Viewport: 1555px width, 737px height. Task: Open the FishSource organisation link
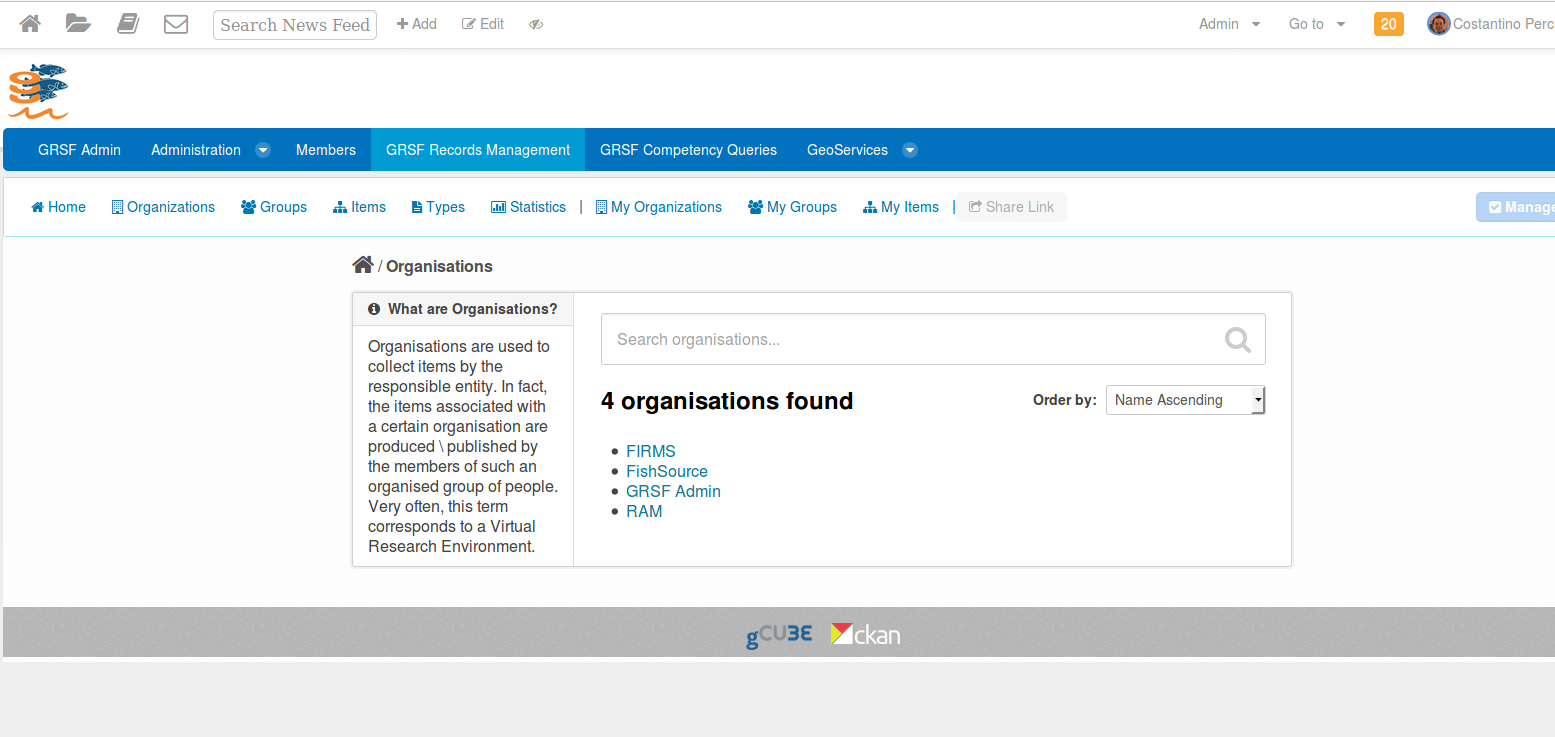[x=666, y=471]
